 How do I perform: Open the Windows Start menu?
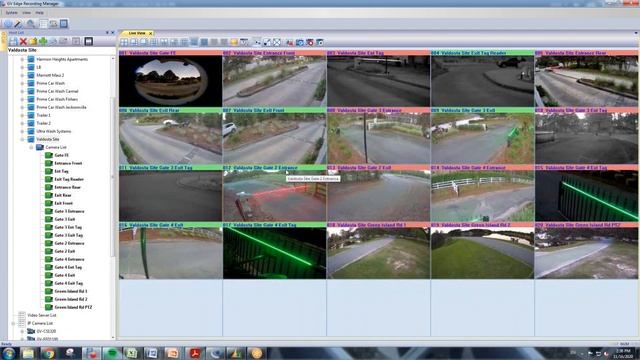(x=8, y=353)
